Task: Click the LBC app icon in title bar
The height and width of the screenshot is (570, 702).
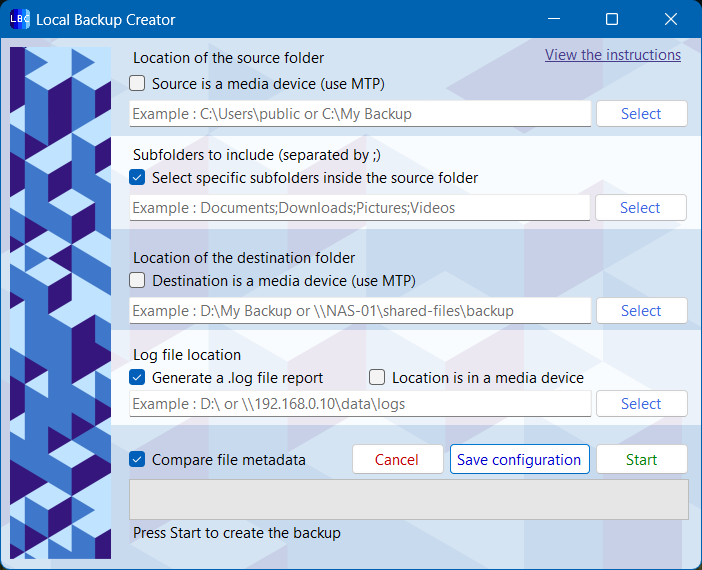Action: coord(19,19)
